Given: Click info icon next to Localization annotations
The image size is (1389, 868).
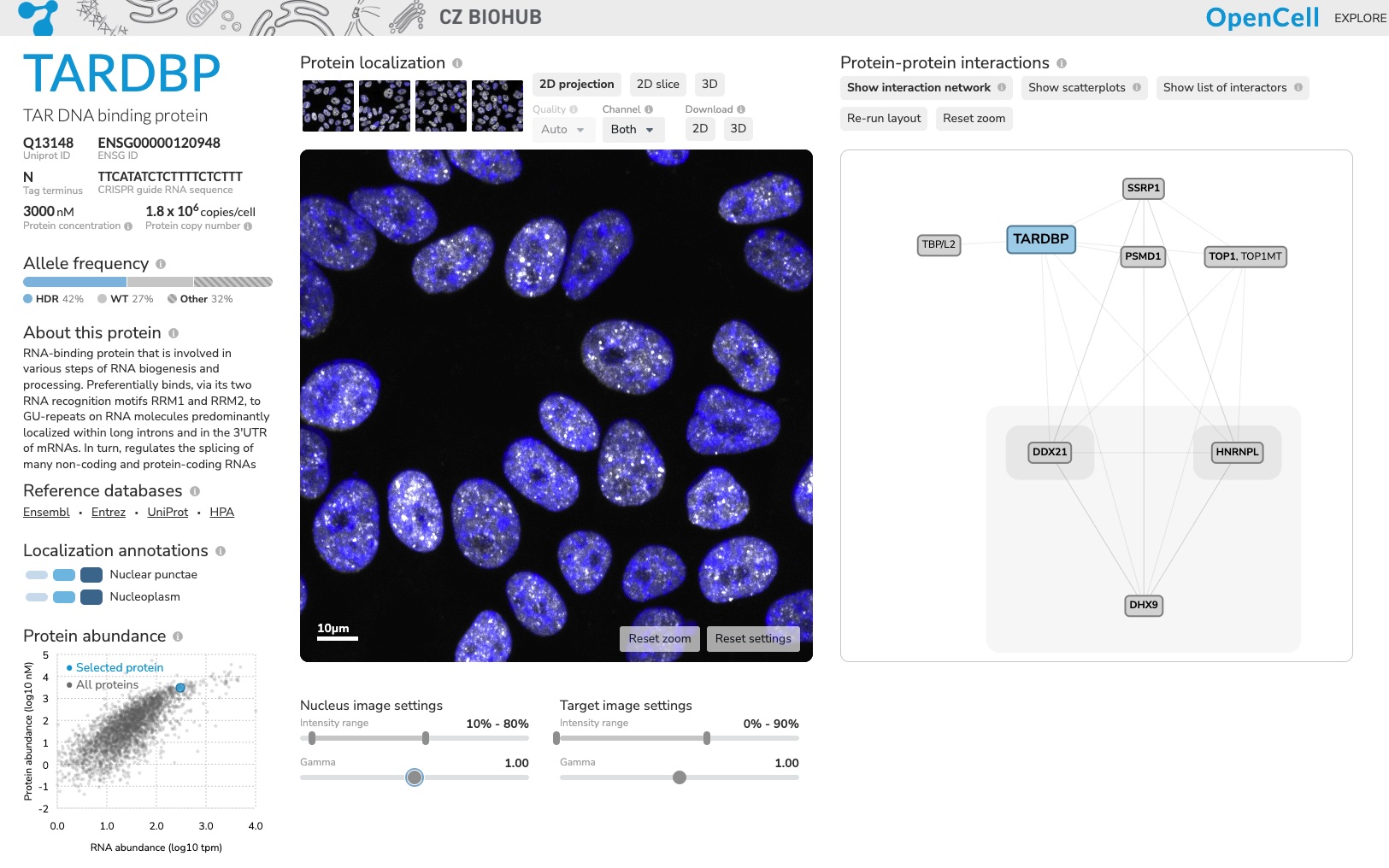Looking at the screenshot, I should click(x=221, y=551).
